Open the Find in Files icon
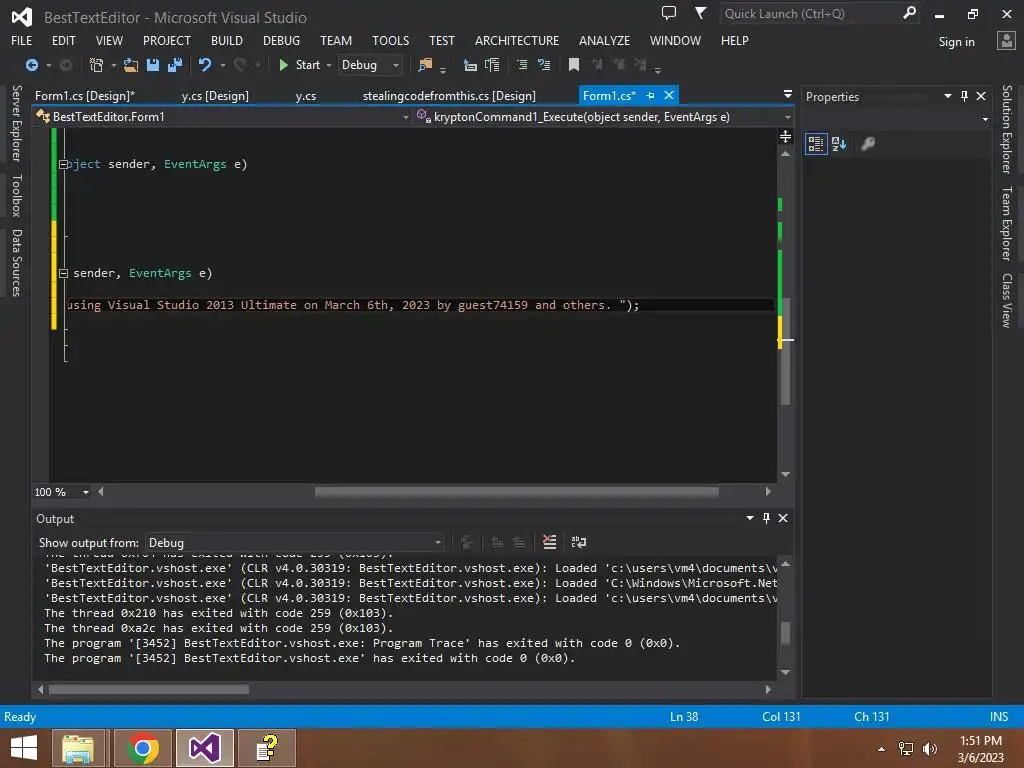This screenshot has height=768, width=1024. point(425,65)
